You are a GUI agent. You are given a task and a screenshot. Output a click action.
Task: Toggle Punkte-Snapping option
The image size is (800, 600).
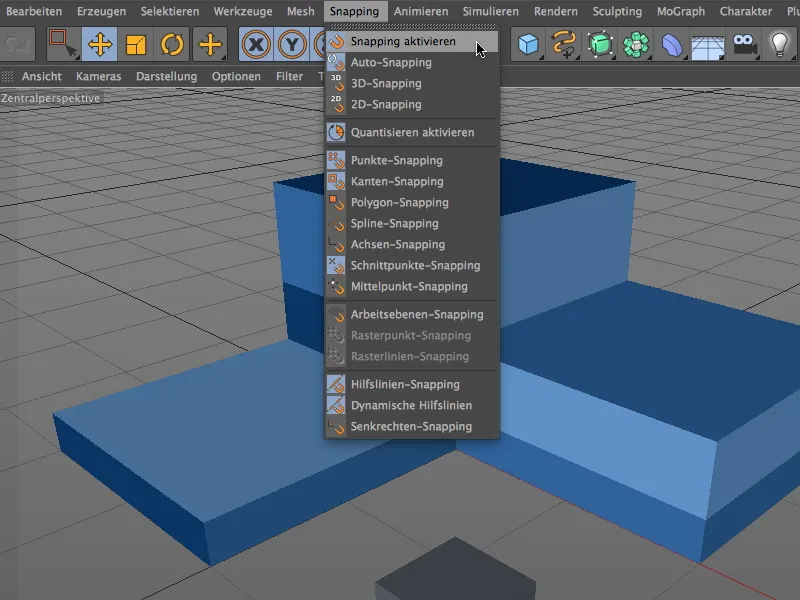click(396, 160)
